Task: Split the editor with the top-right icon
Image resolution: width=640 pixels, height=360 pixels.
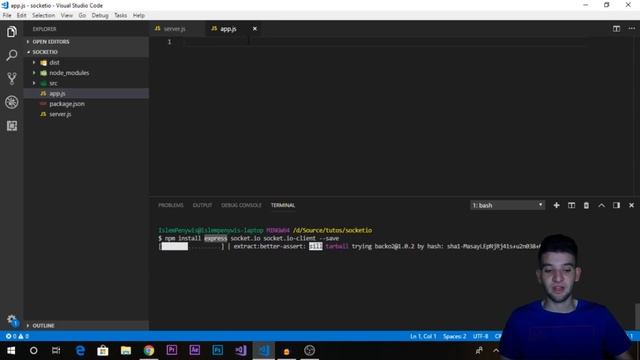Action: coord(616,29)
